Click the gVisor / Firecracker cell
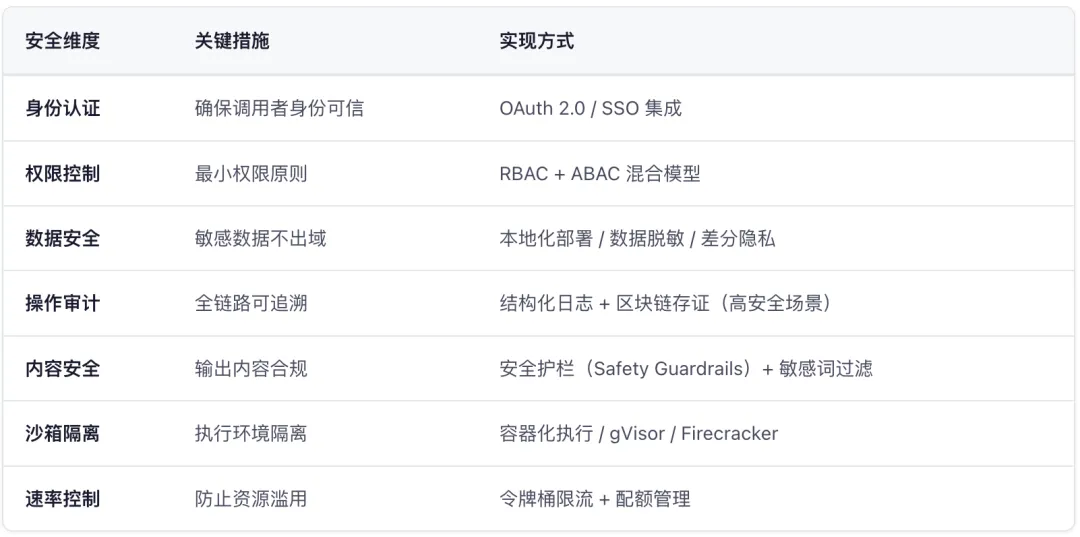This screenshot has height=537, width=1080. (638, 434)
